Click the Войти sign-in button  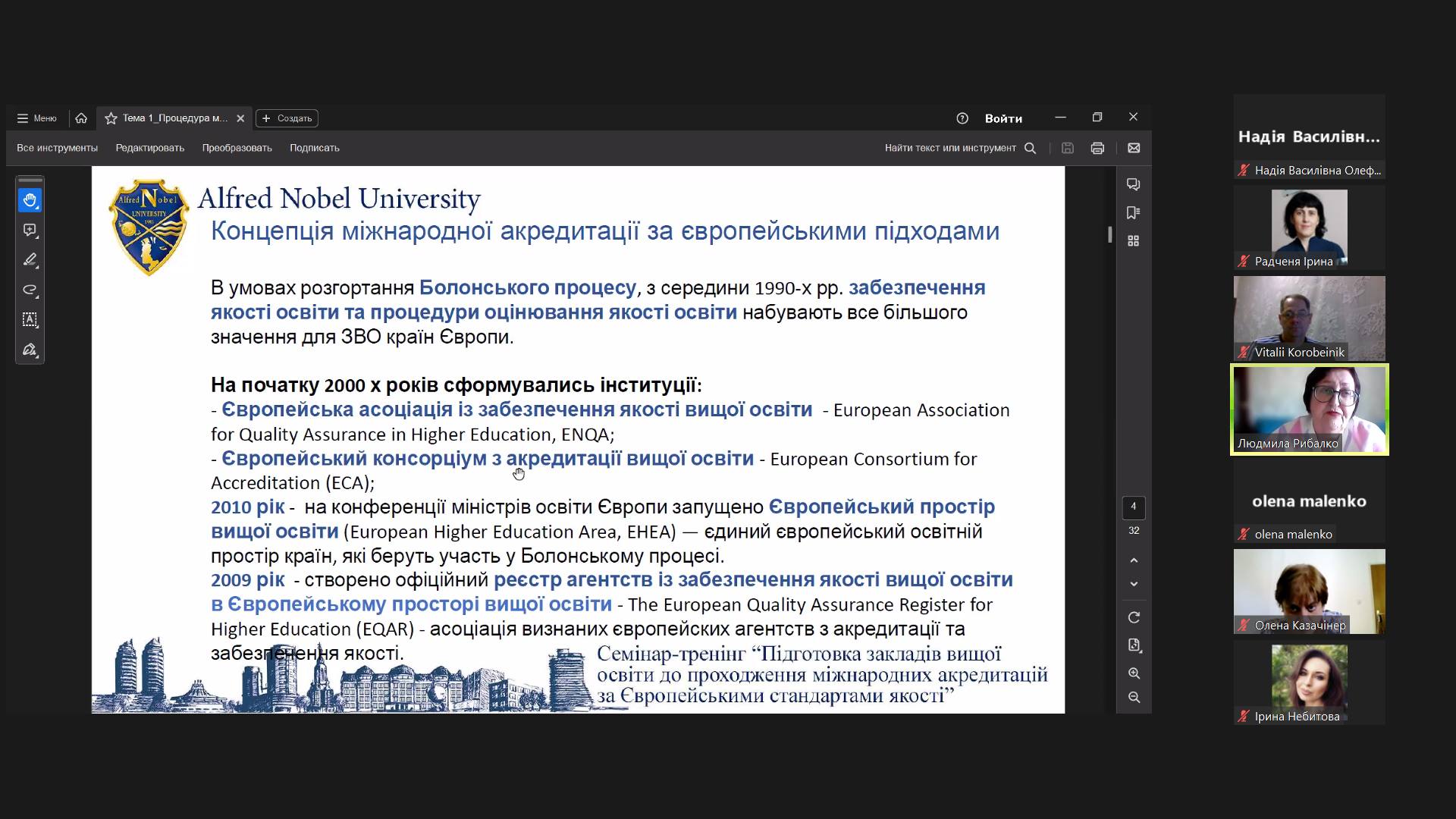tap(1003, 118)
